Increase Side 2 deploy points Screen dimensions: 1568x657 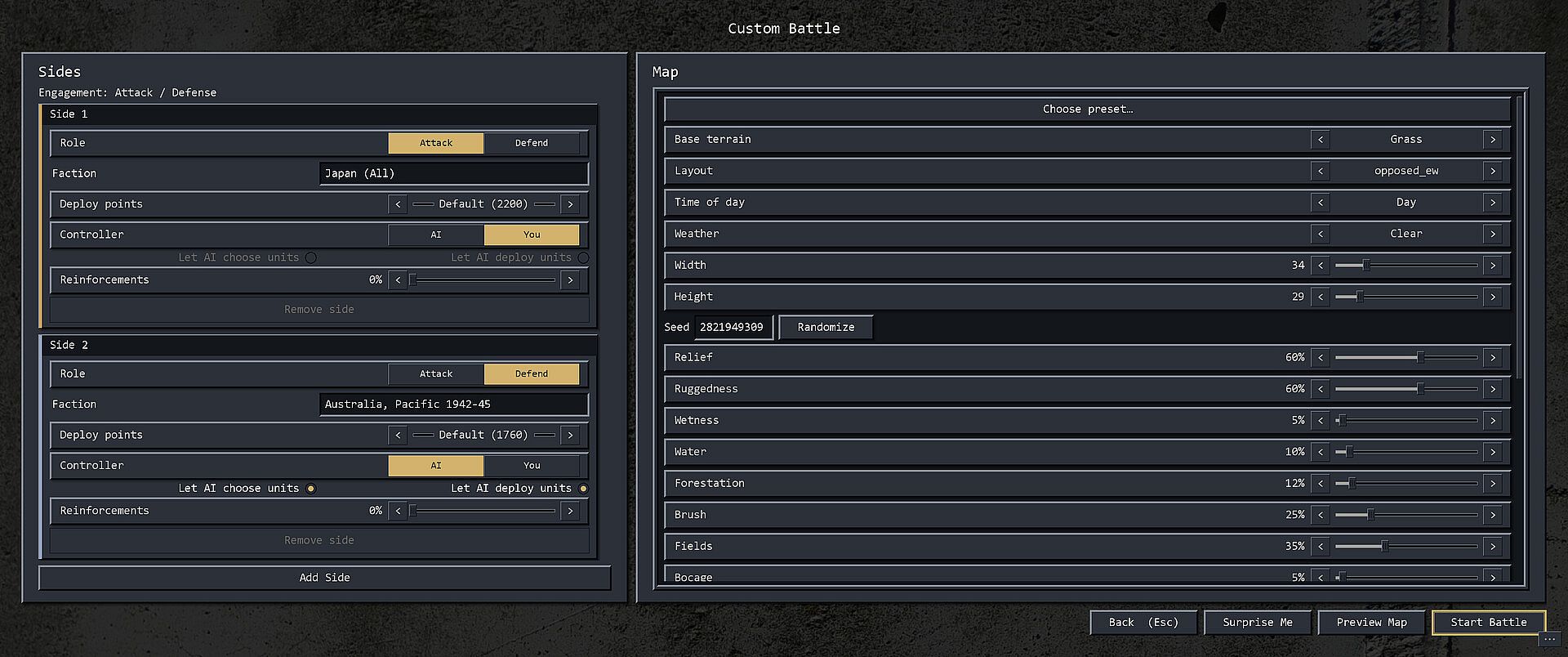click(570, 436)
